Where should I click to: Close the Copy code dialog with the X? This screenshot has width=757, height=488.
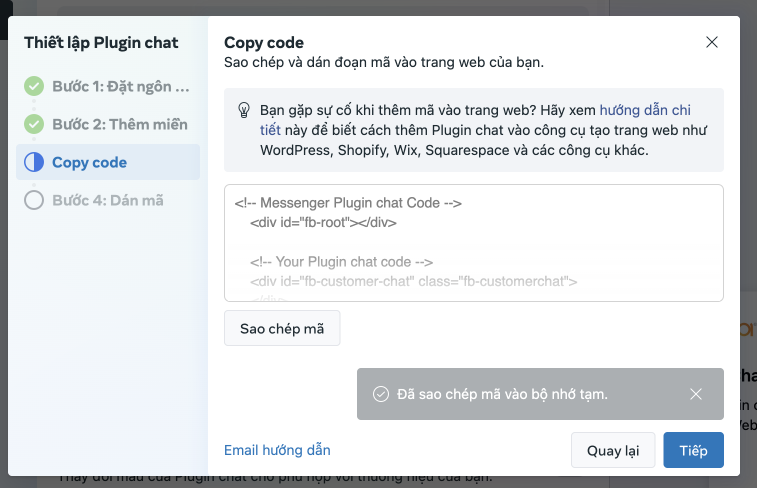pos(712,42)
